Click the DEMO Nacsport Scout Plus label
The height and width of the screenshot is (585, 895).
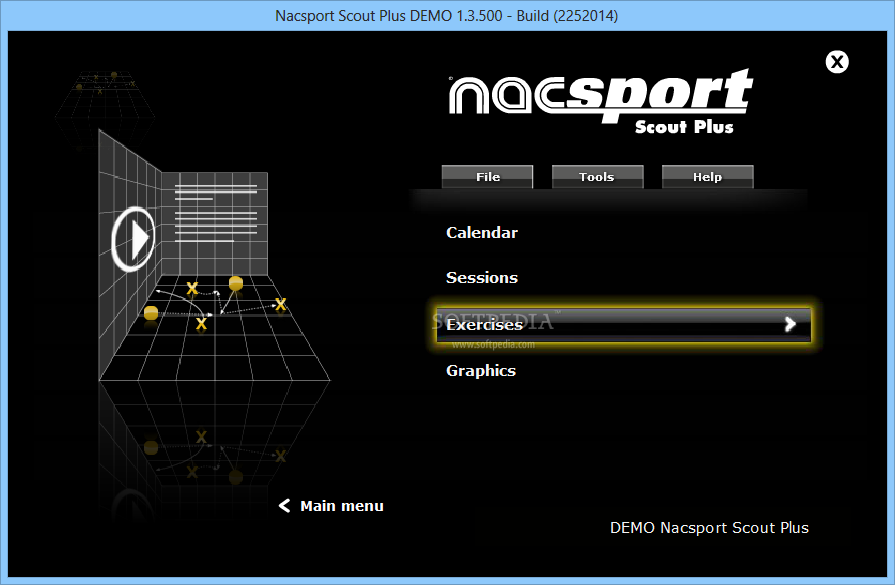[709, 528]
